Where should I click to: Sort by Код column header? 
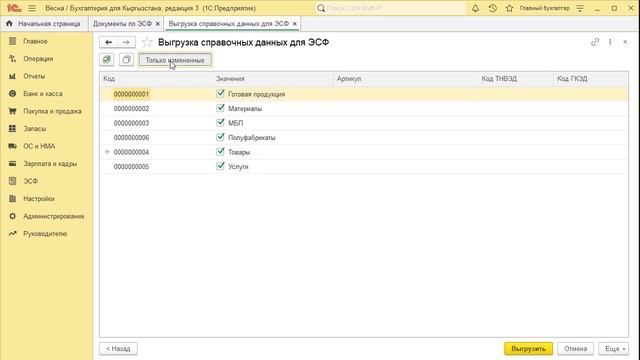coord(156,79)
